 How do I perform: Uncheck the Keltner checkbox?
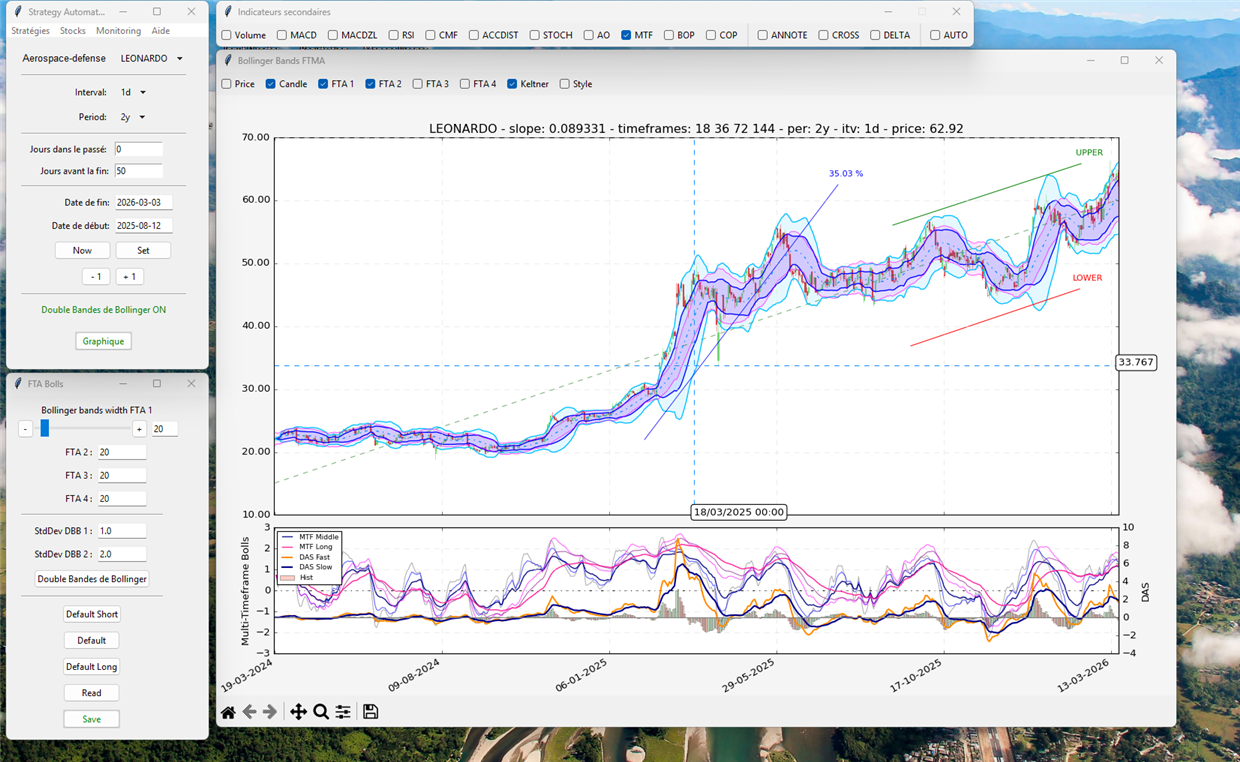(513, 84)
